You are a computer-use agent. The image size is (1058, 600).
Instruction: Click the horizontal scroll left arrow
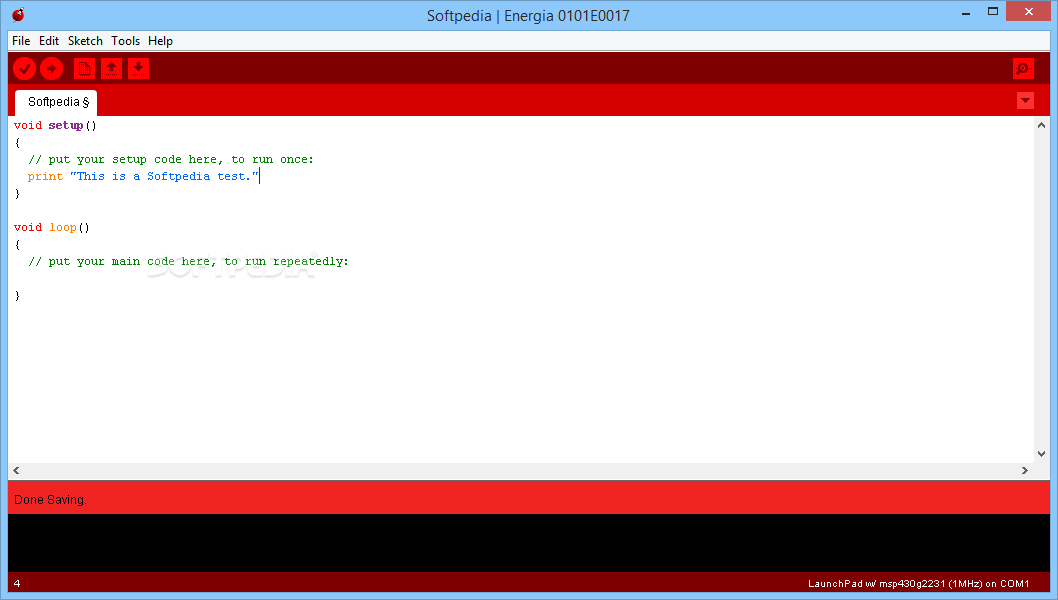16,470
